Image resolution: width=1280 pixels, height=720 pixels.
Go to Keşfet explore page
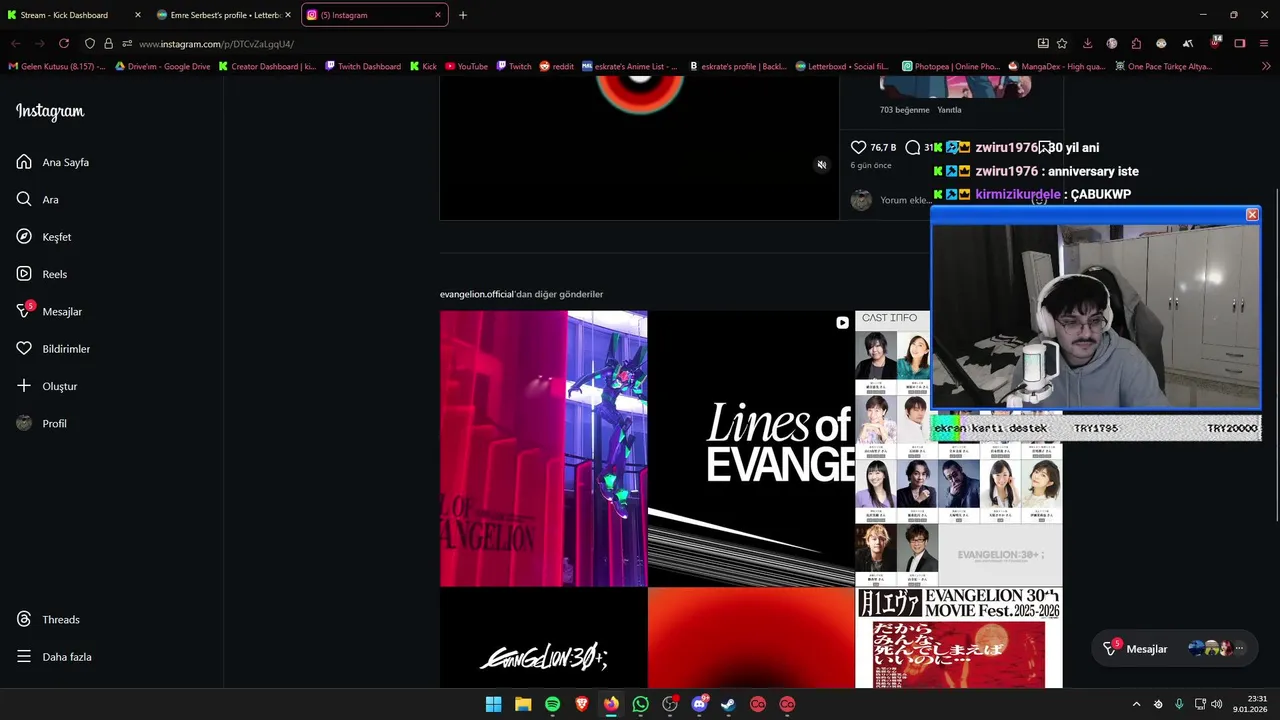coord(44,237)
